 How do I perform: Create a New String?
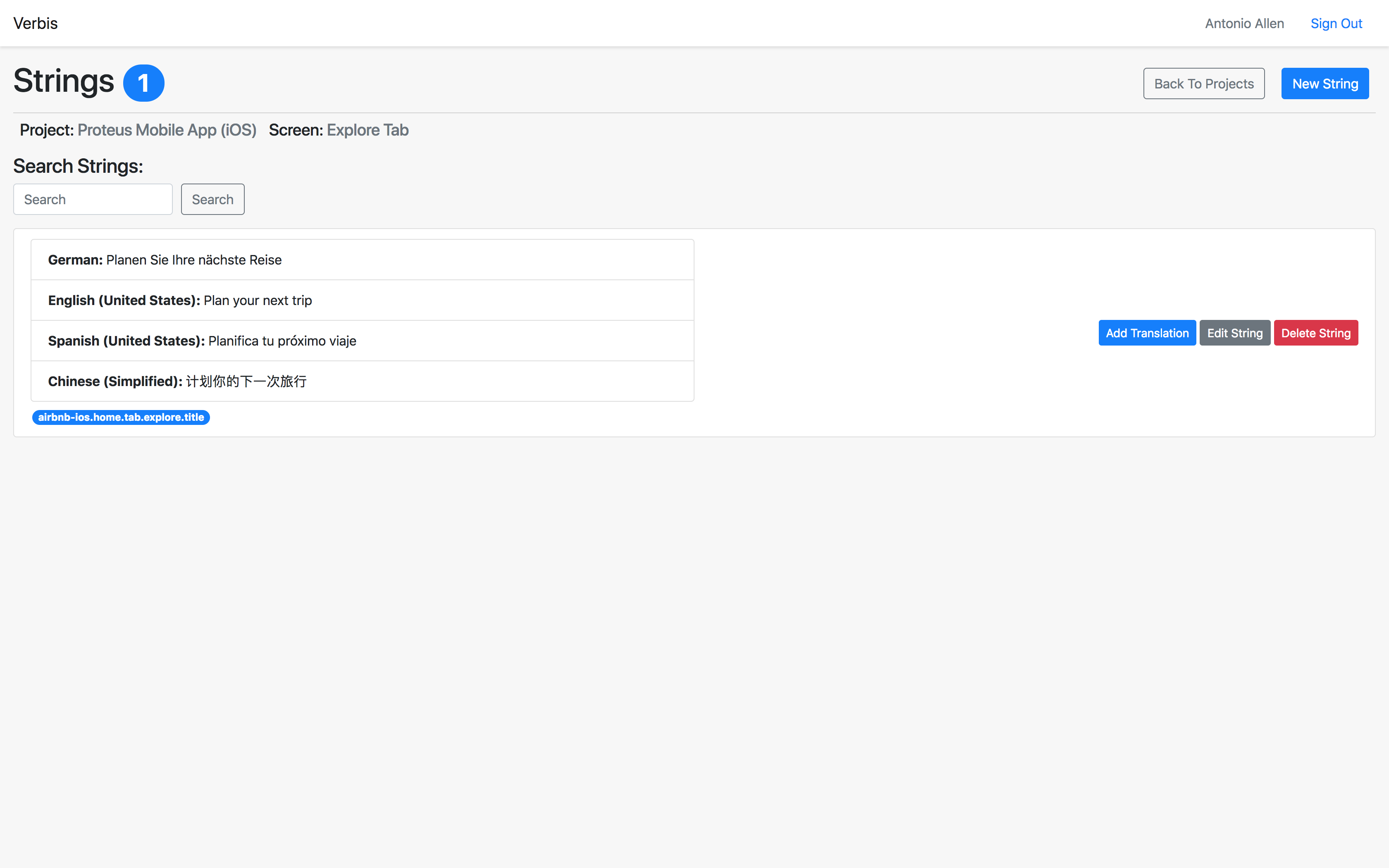[x=1325, y=84]
